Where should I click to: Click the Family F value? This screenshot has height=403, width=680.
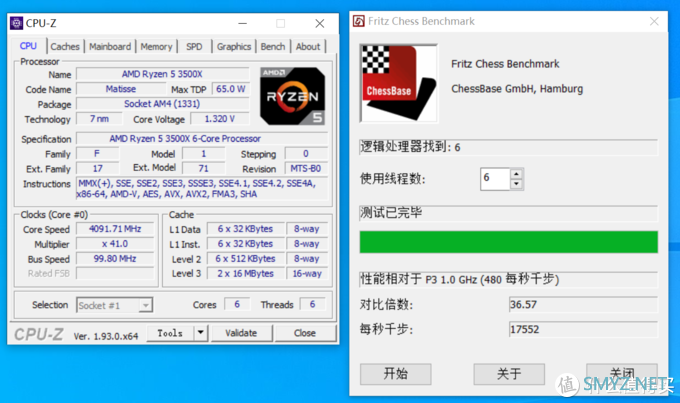pyautogui.click(x=98, y=154)
